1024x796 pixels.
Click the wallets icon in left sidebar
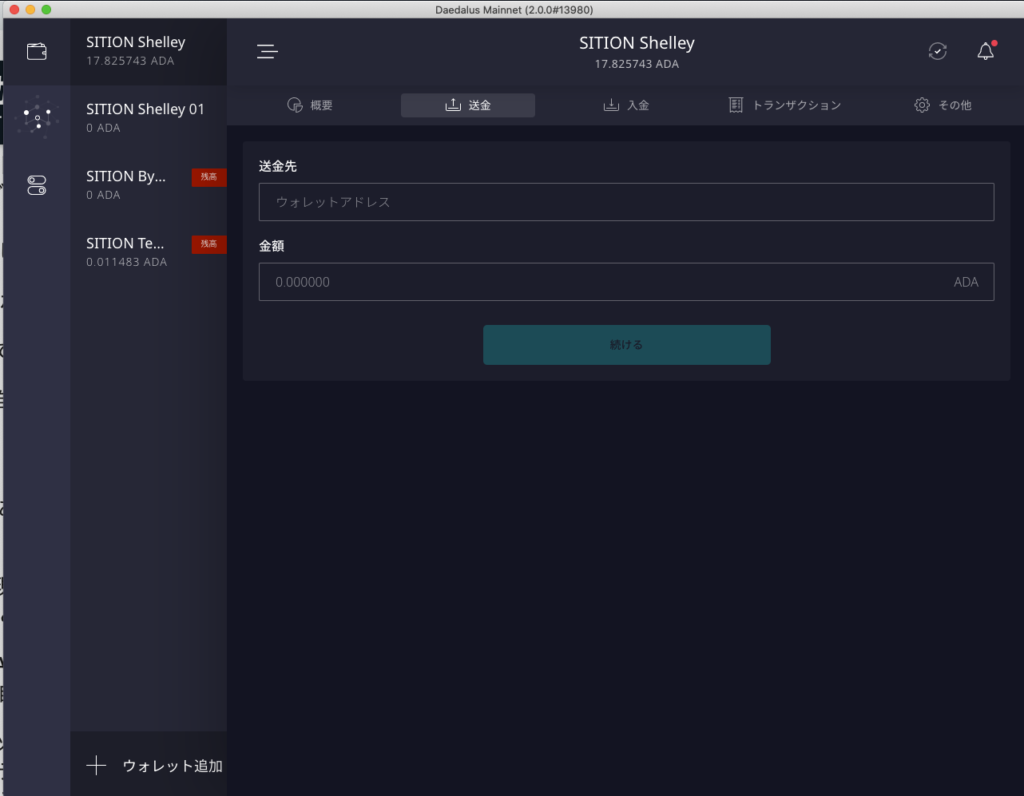pyautogui.click(x=37, y=52)
